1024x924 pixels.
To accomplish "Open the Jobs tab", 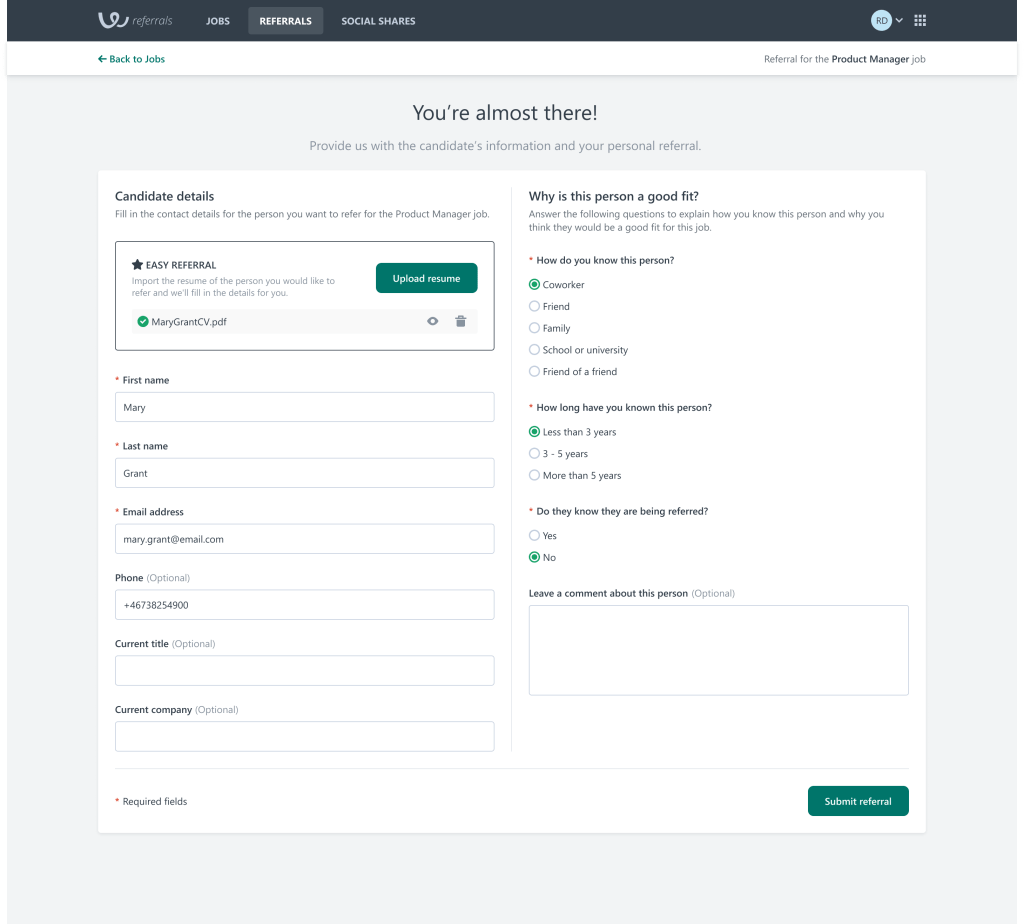I will coord(217,21).
